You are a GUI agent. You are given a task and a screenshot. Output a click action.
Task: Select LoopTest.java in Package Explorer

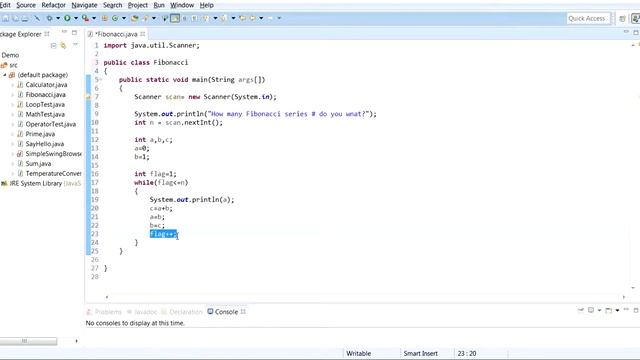click(45, 104)
